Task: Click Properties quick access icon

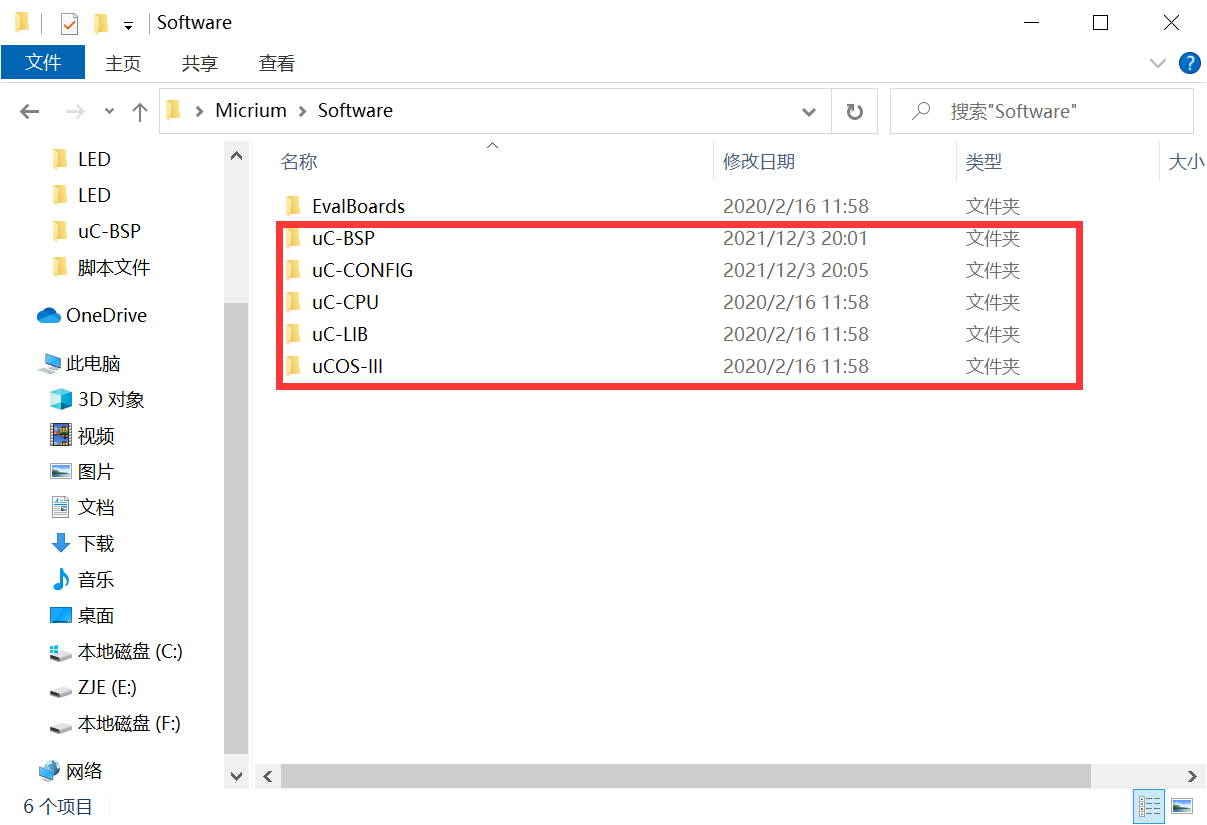Action: point(69,22)
